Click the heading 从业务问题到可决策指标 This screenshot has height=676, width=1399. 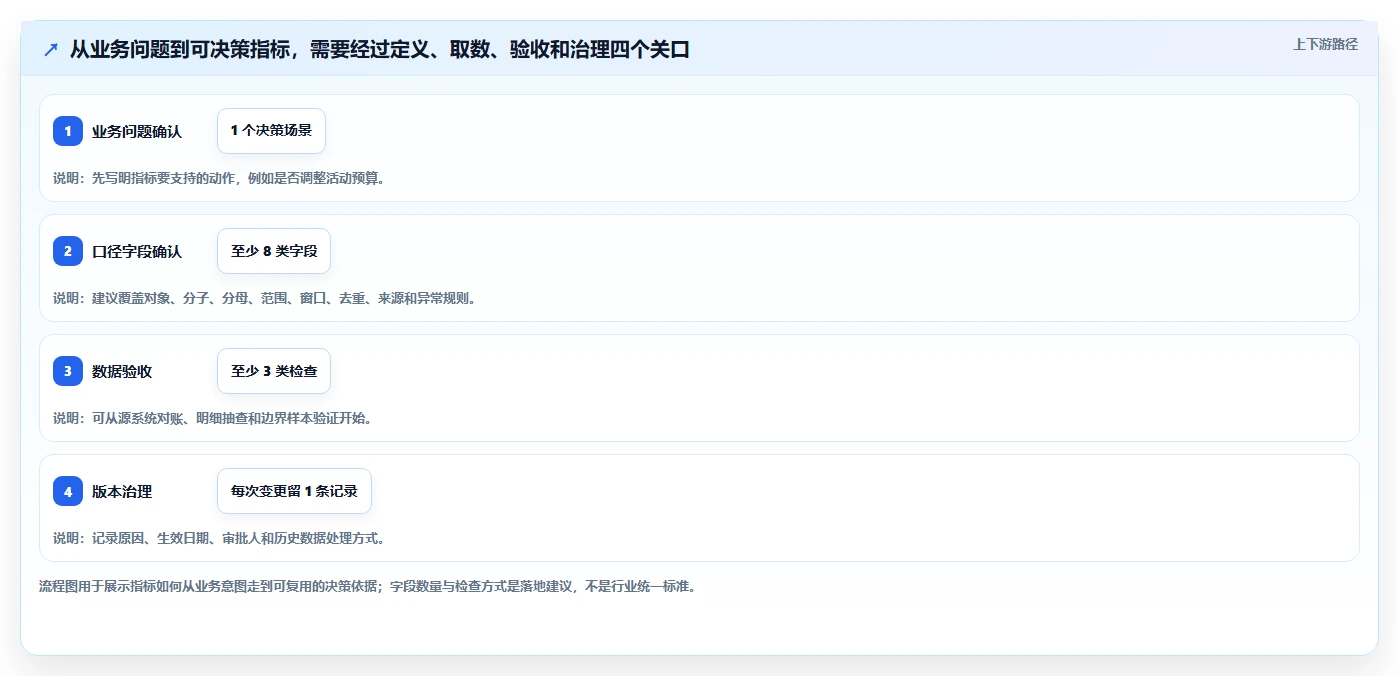[380, 49]
